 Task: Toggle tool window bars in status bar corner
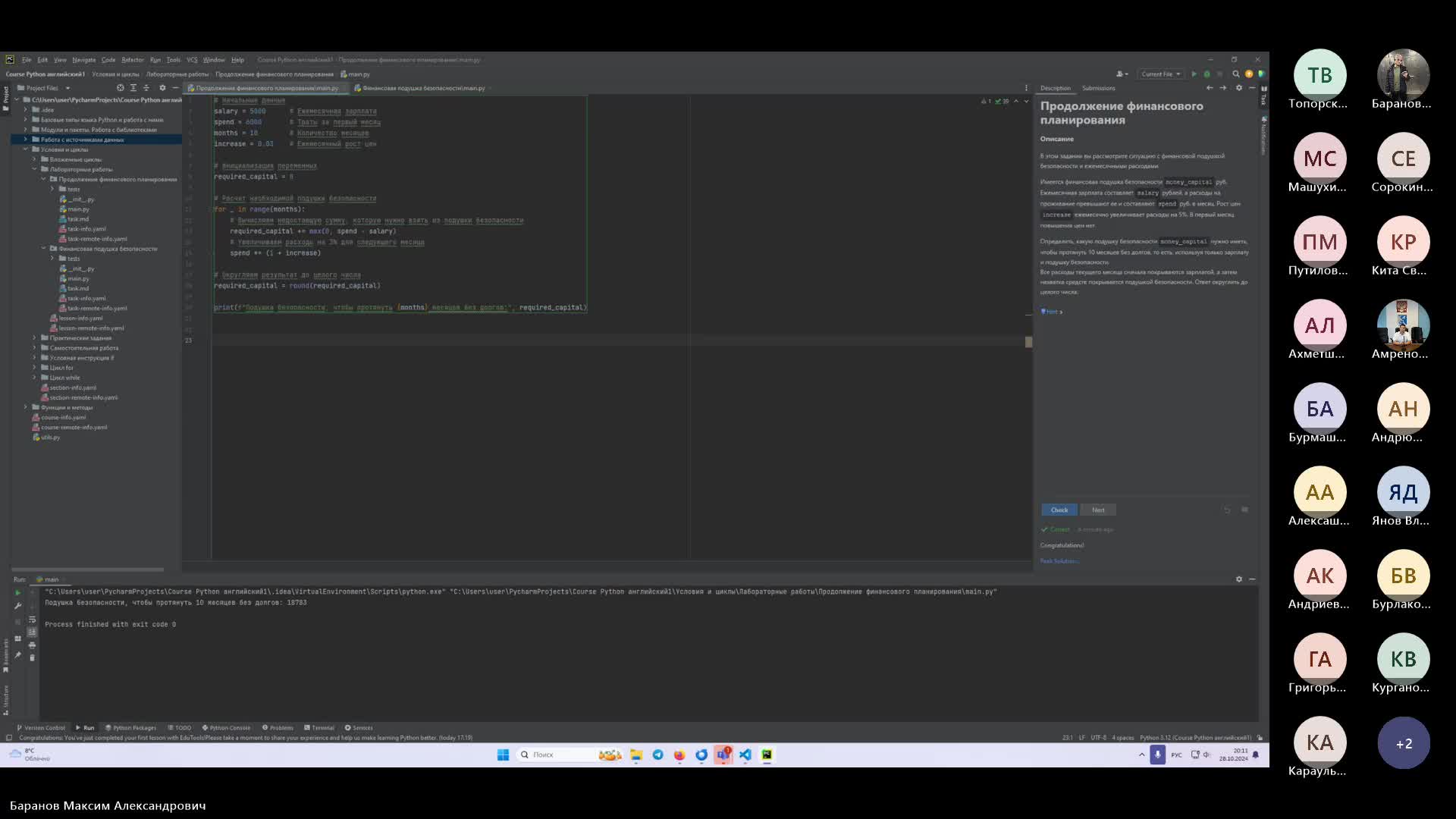8,738
